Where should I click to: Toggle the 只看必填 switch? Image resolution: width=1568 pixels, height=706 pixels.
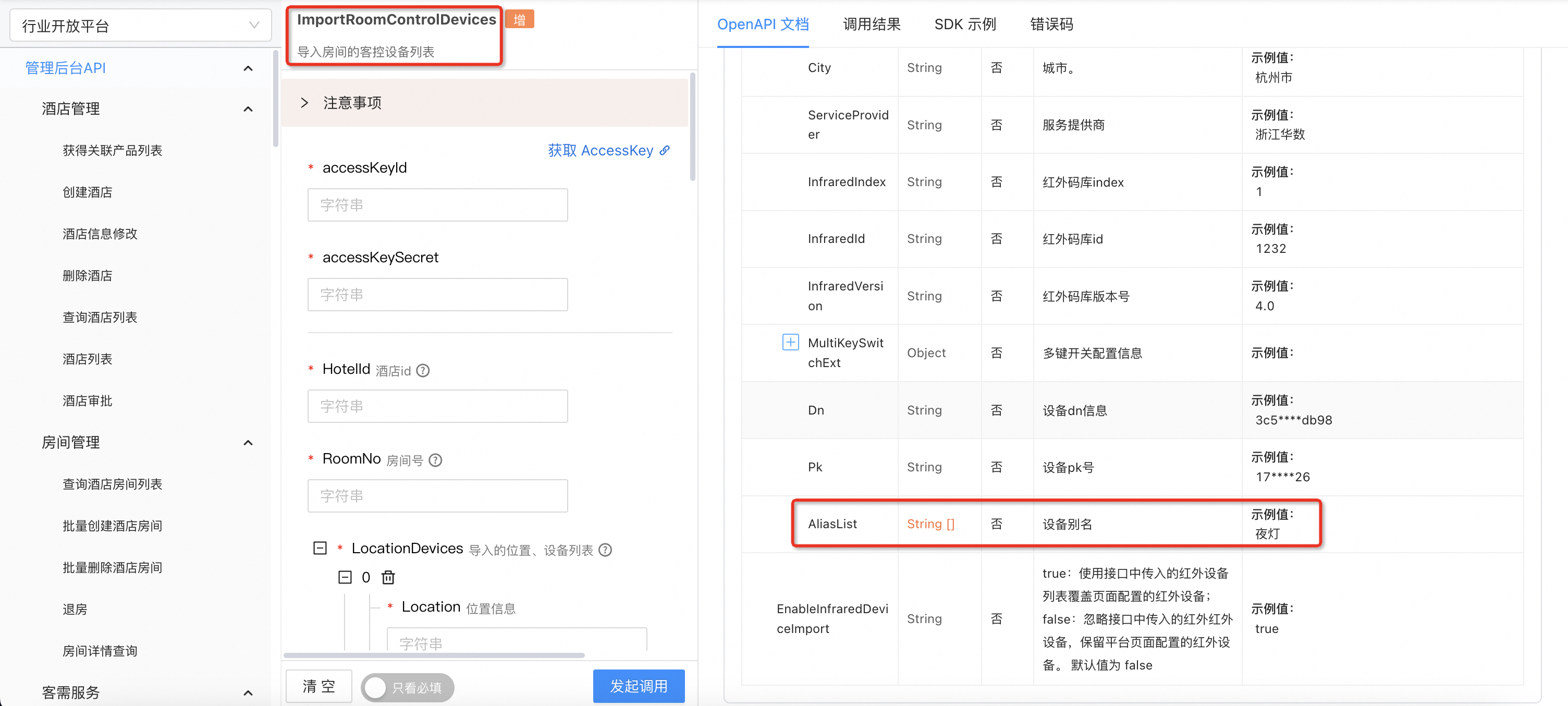[x=407, y=687]
